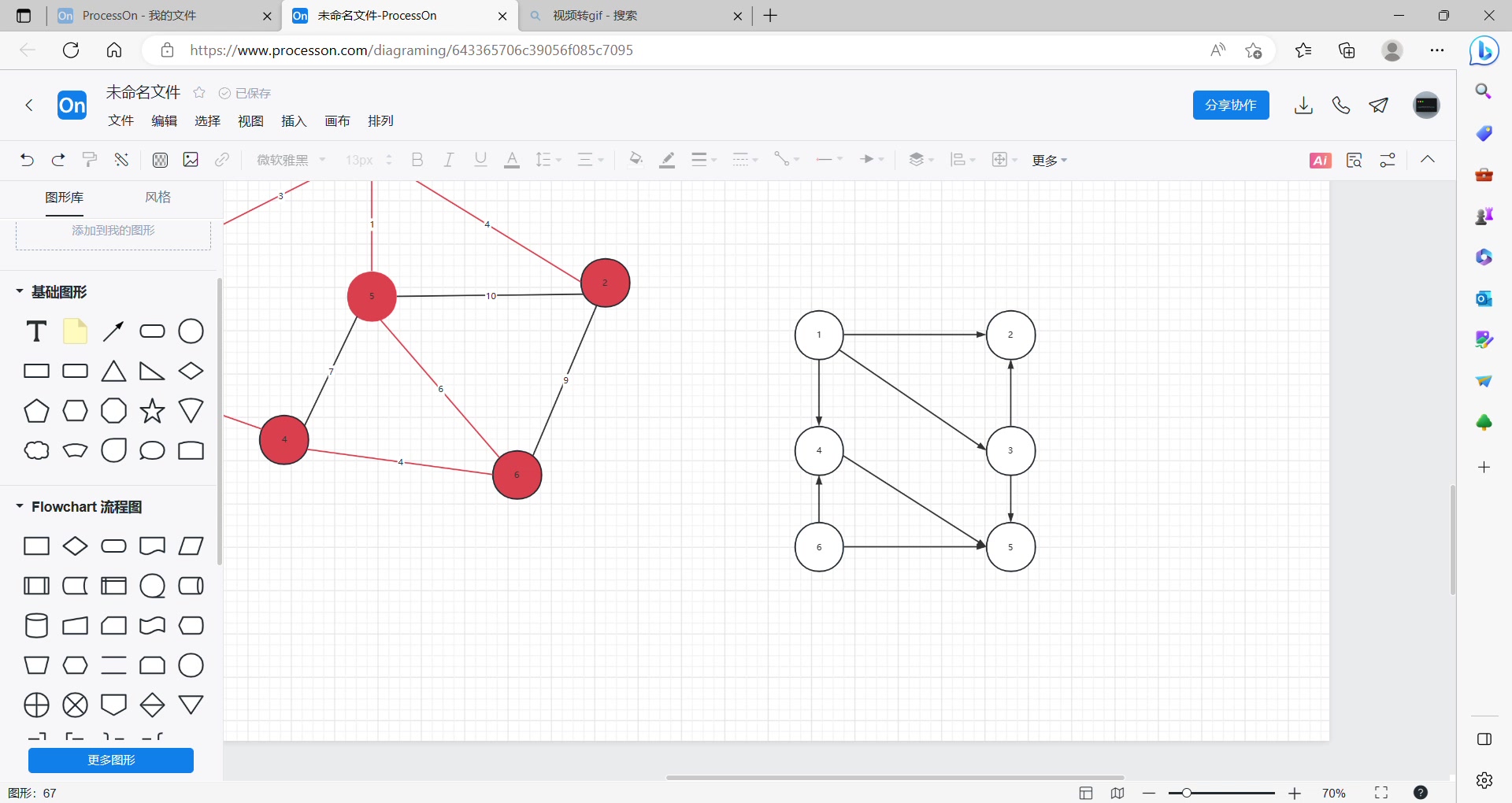Toggle italic text formatting

448,160
